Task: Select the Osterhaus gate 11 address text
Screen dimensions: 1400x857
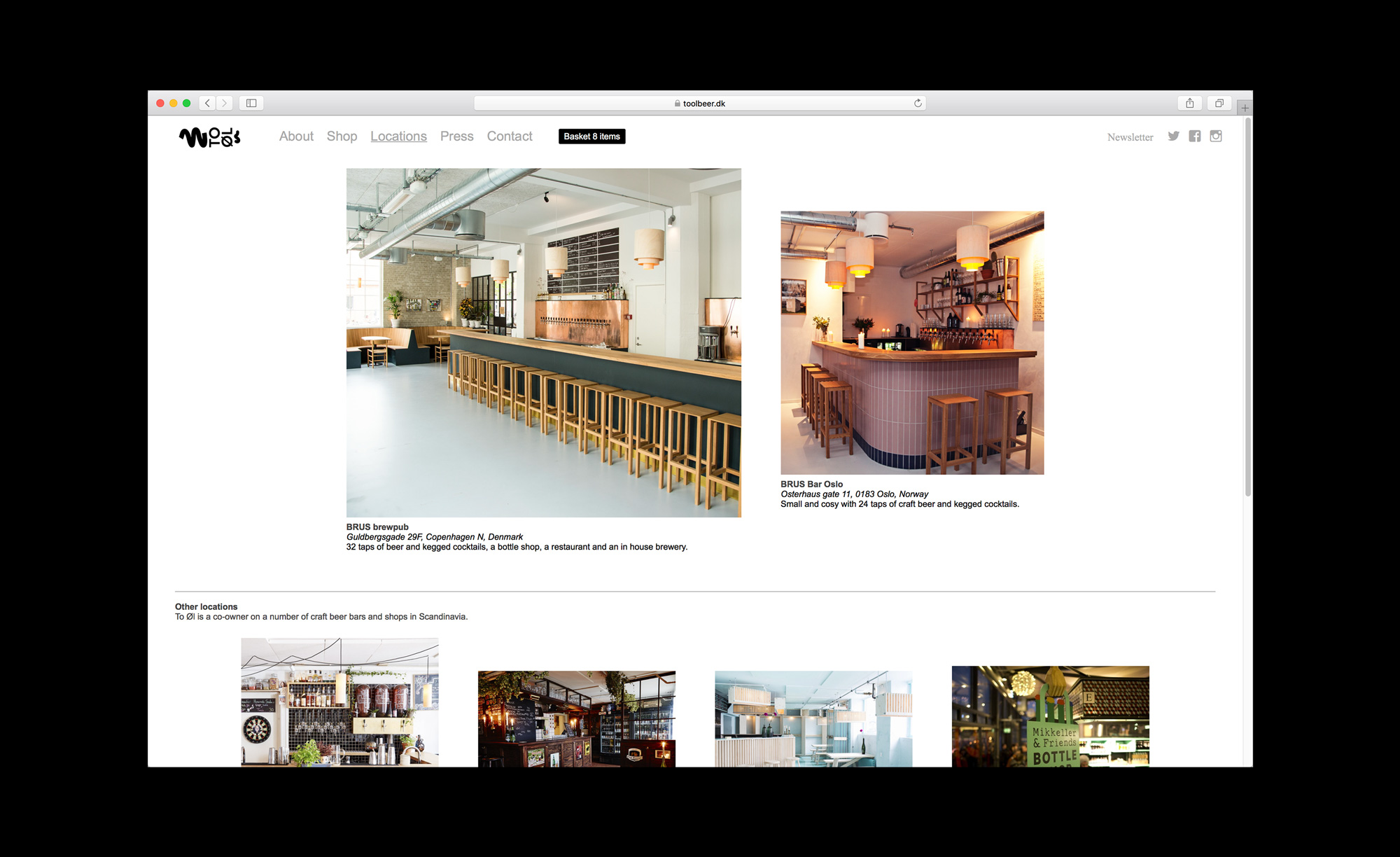Action: click(855, 494)
